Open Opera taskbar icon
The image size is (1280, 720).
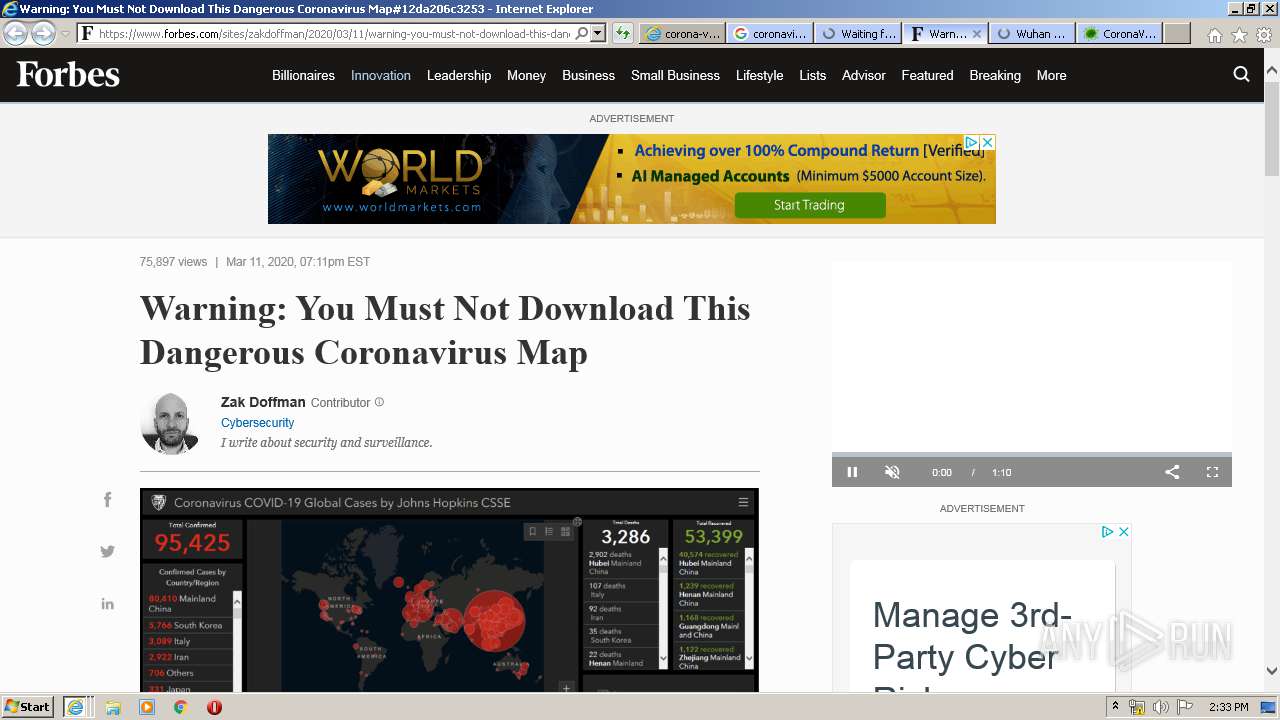[x=214, y=707]
